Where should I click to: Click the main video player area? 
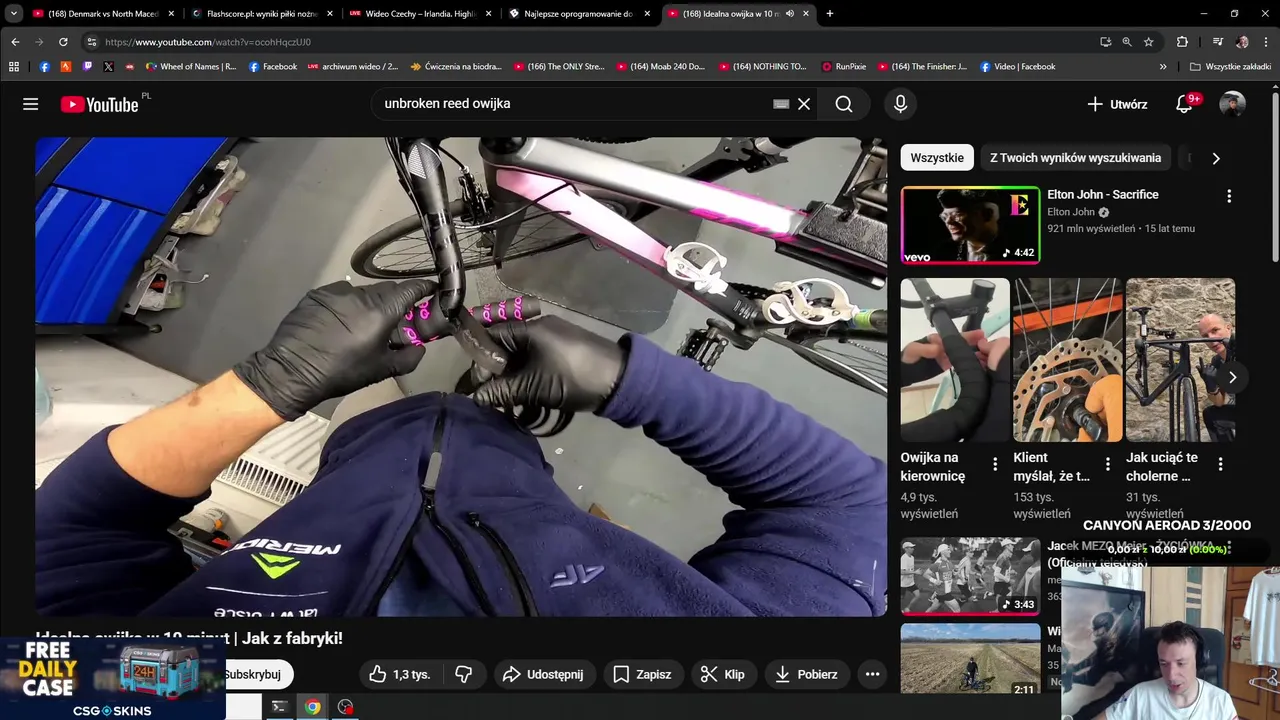tap(461, 376)
